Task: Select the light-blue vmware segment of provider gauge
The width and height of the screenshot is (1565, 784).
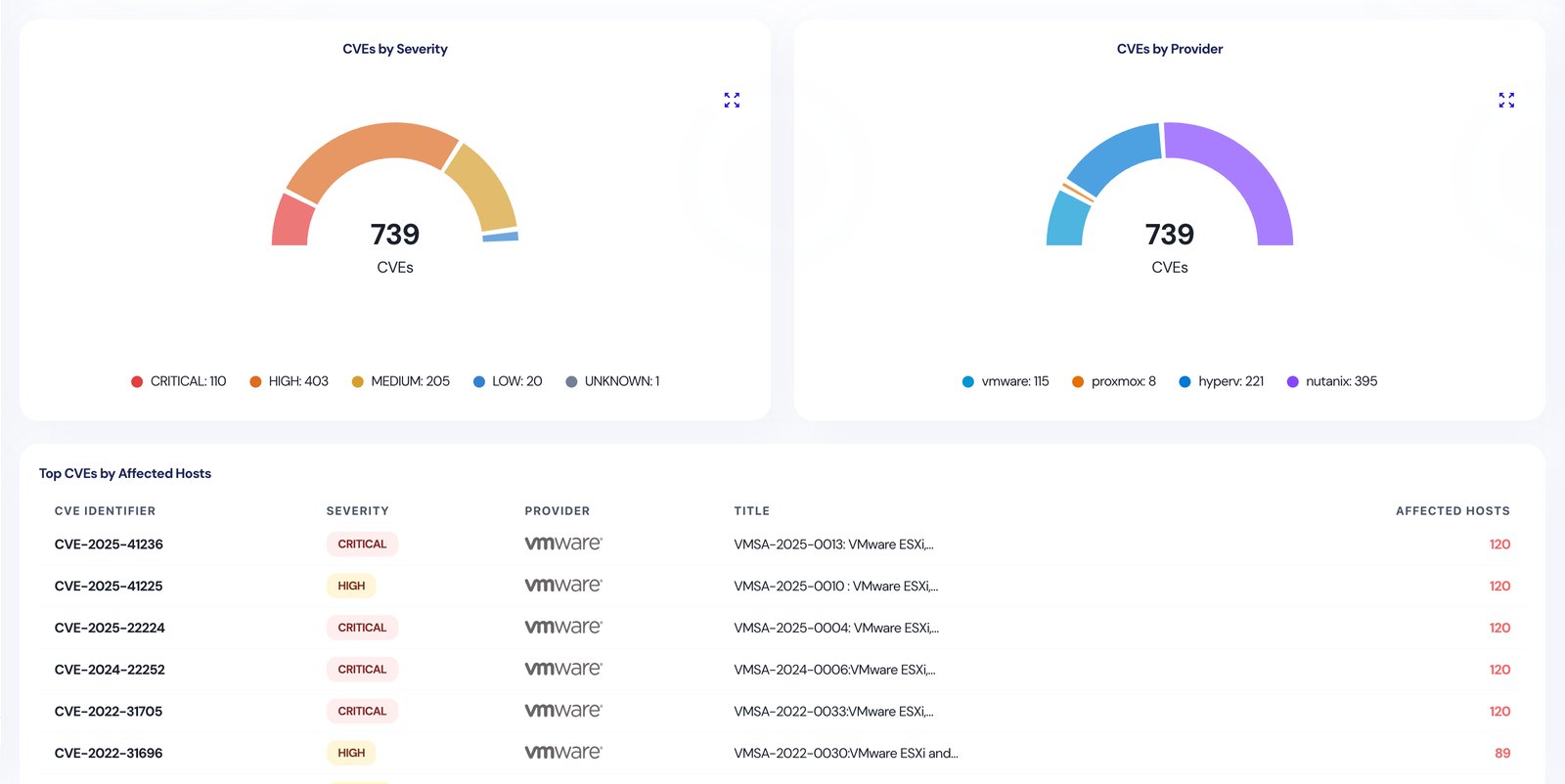Action: tap(1066, 220)
